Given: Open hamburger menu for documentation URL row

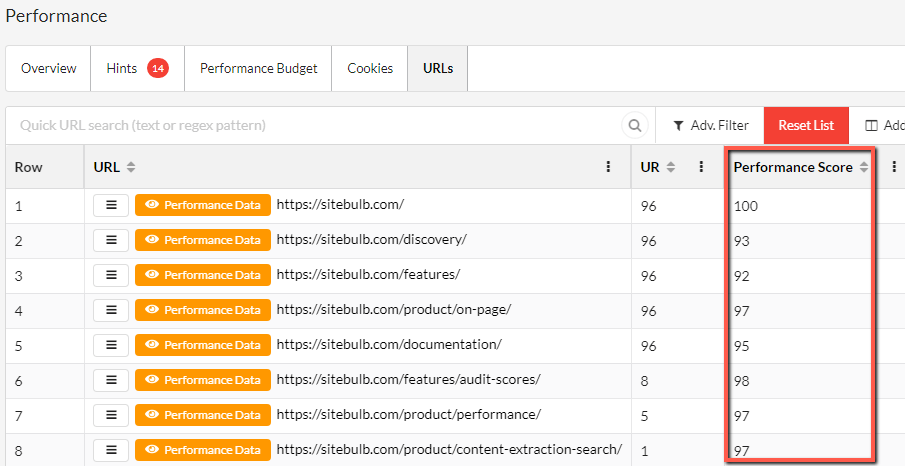Looking at the screenshot, I should [111, 345].
